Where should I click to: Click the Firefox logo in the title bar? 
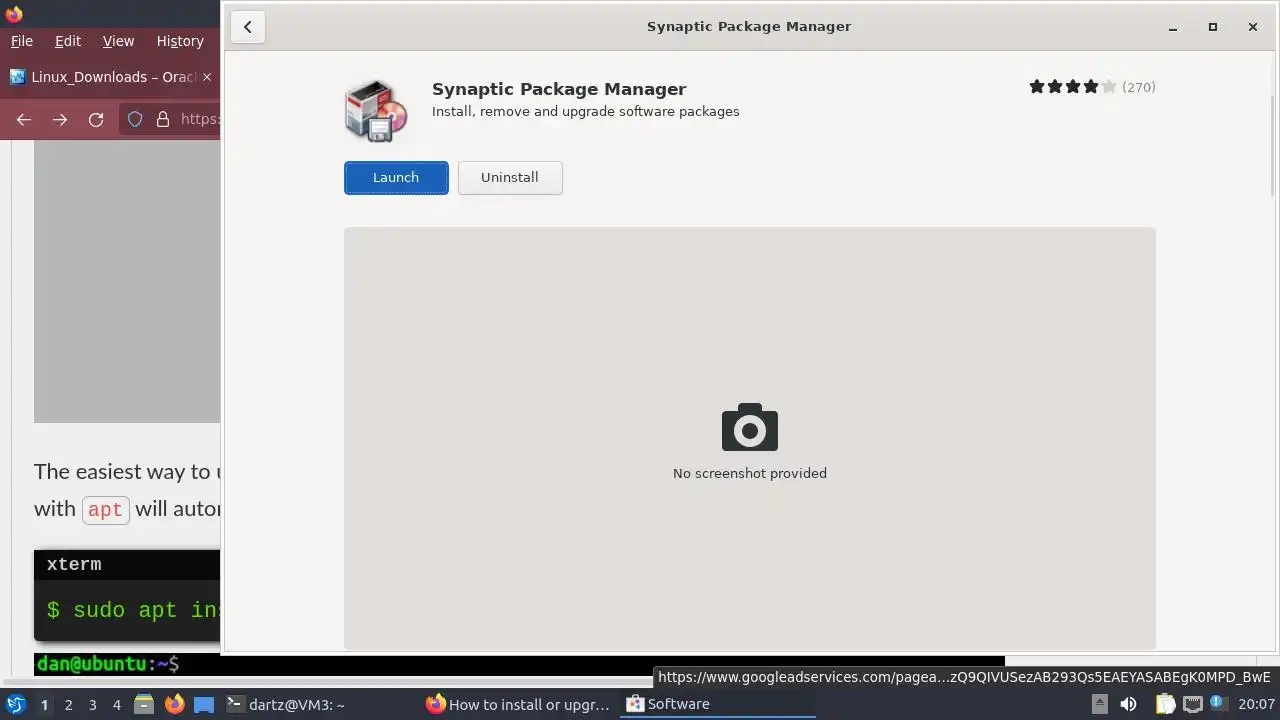click(14, 14)
